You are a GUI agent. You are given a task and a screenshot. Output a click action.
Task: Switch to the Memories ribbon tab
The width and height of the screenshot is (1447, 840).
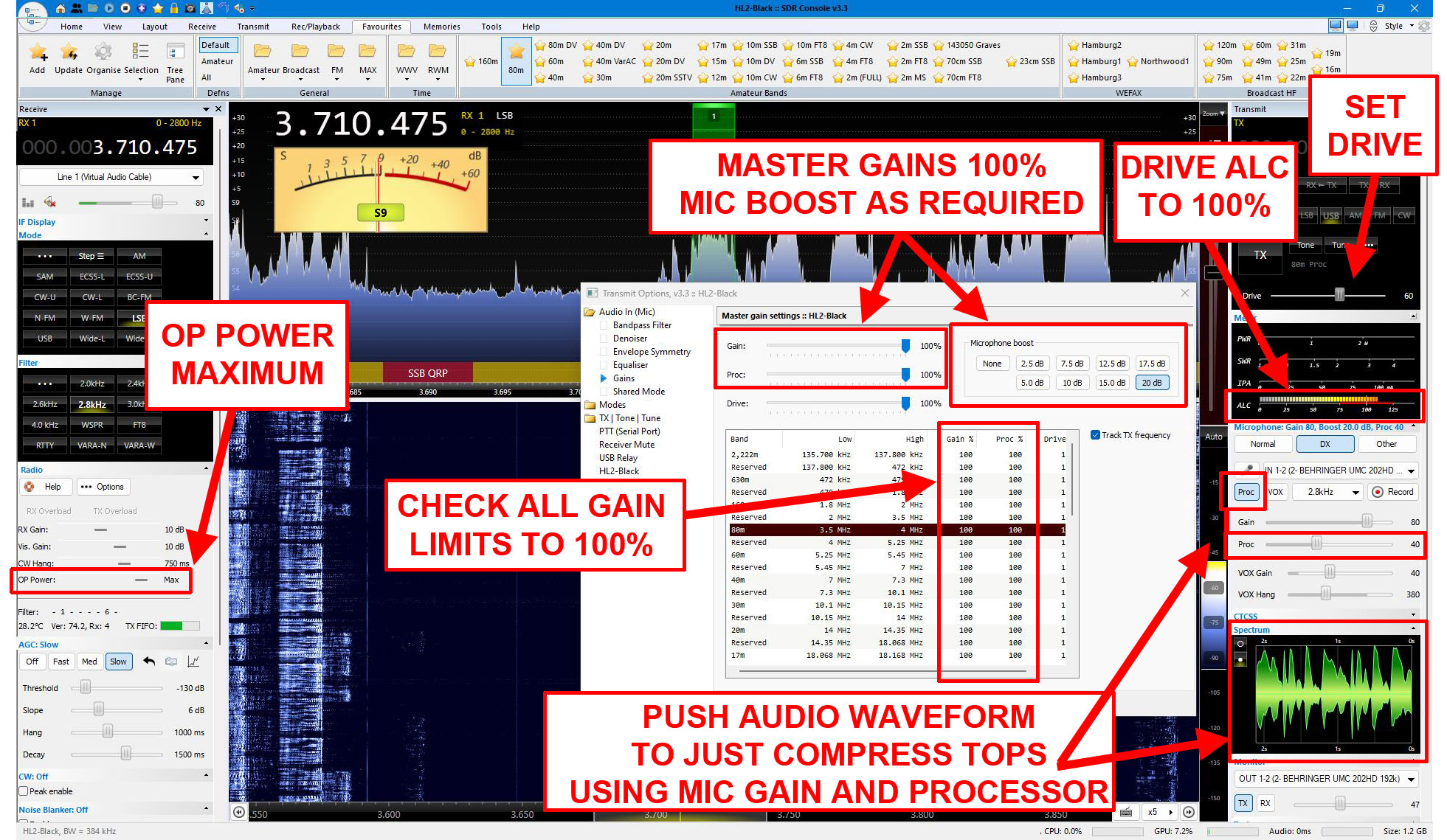click(441, 27)
